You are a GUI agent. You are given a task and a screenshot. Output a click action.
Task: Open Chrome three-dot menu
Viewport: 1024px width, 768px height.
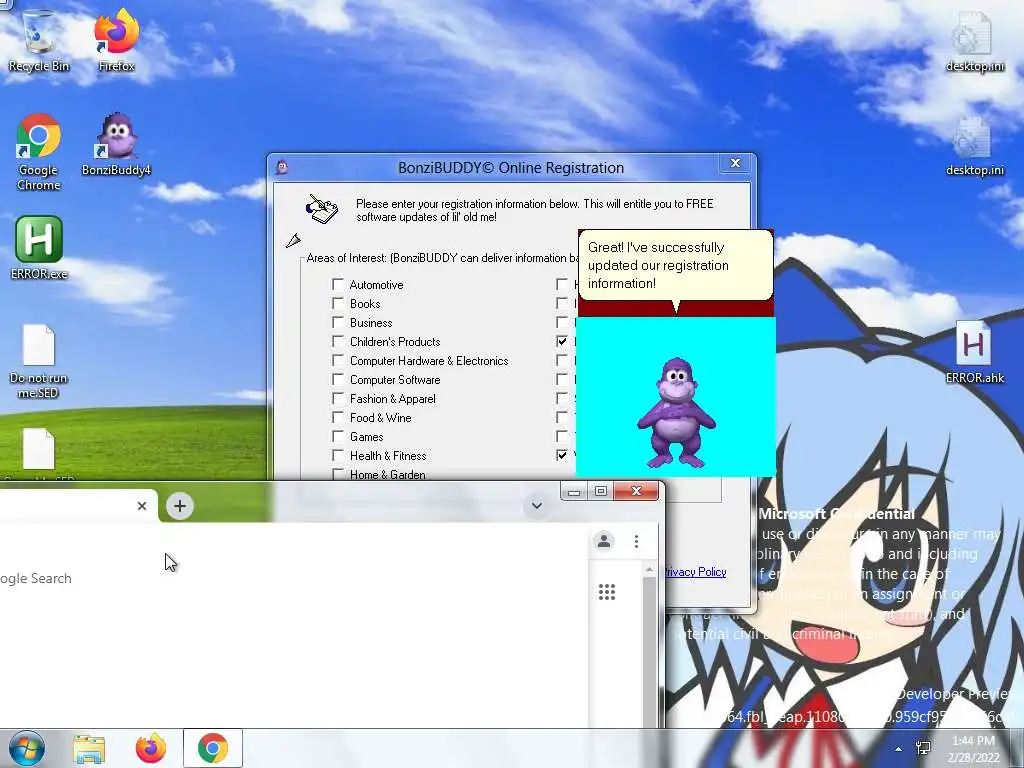pos(636,541)
